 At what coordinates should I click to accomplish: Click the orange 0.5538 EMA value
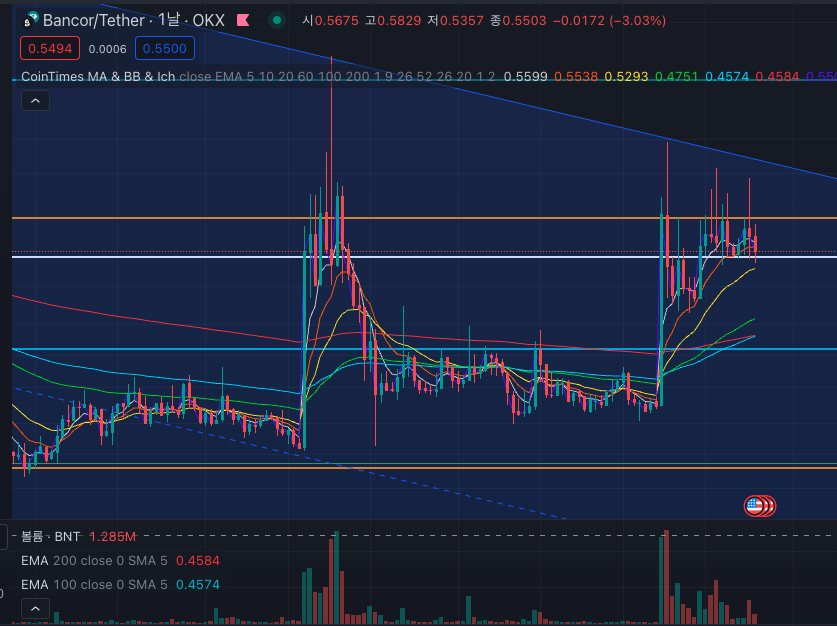(576, 76)
